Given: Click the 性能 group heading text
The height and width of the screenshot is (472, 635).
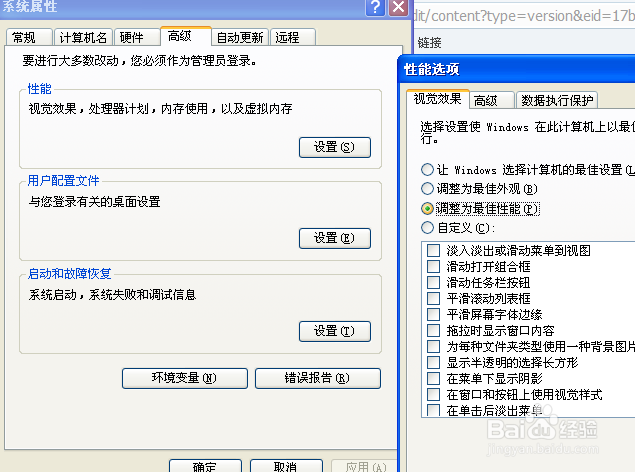Looking at the screenshot, I should click(x=39, y=89).
